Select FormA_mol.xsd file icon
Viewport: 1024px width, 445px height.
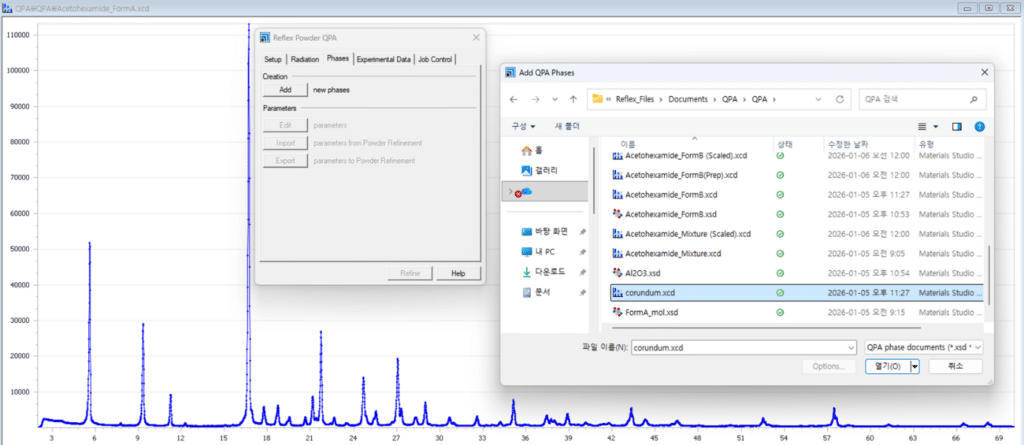(x=616, y=312)
